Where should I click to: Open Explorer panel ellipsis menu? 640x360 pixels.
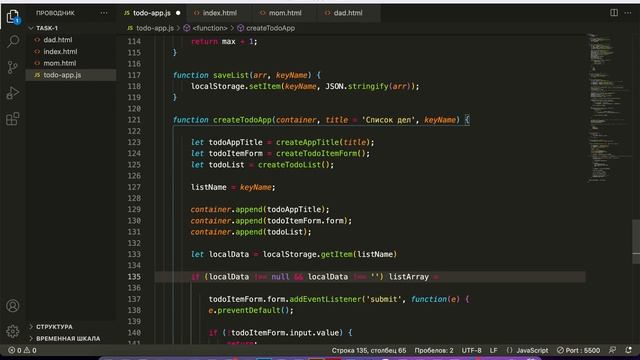104,13
